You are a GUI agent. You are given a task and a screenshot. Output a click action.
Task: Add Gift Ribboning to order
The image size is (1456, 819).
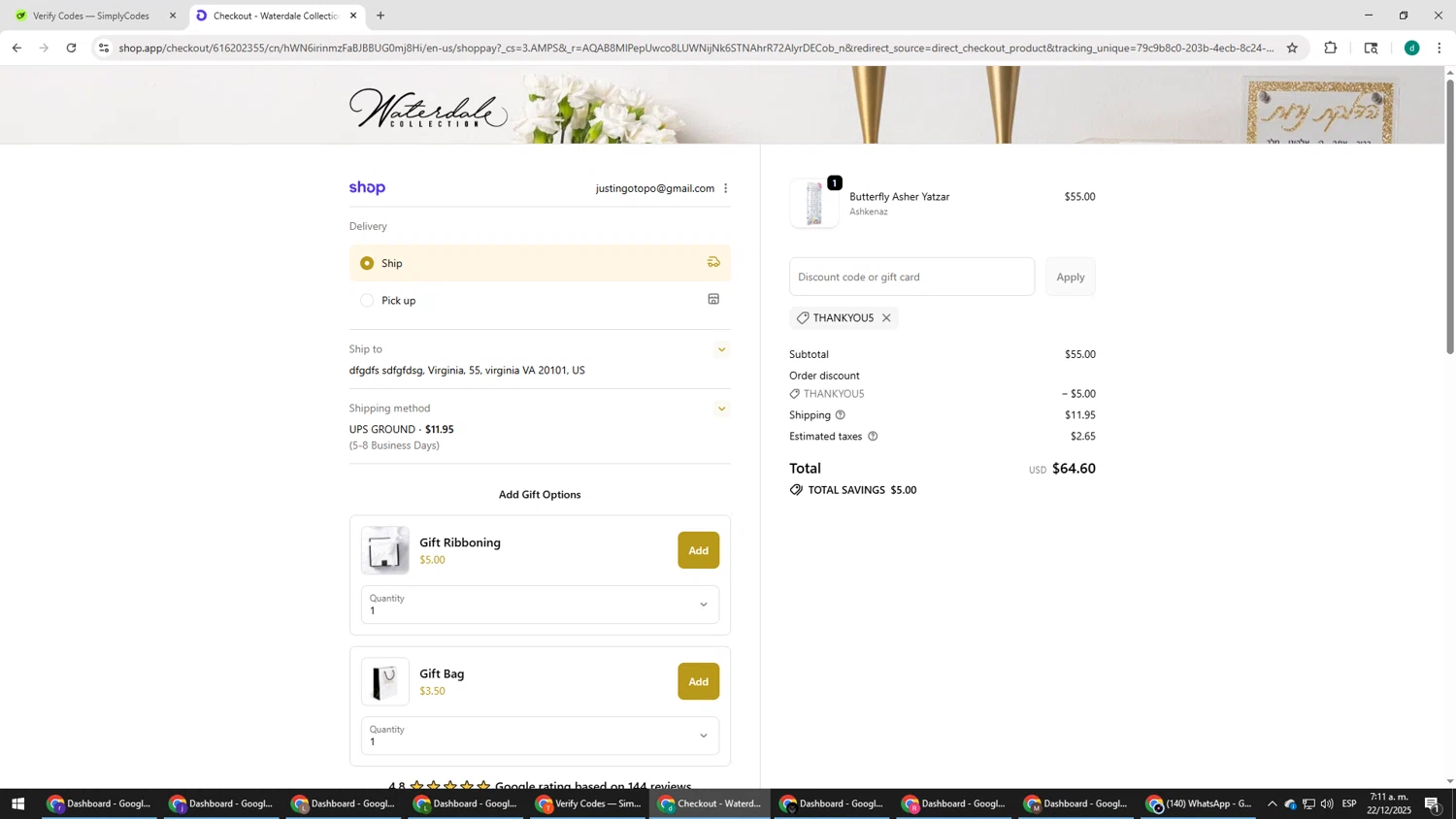[698, 550]
